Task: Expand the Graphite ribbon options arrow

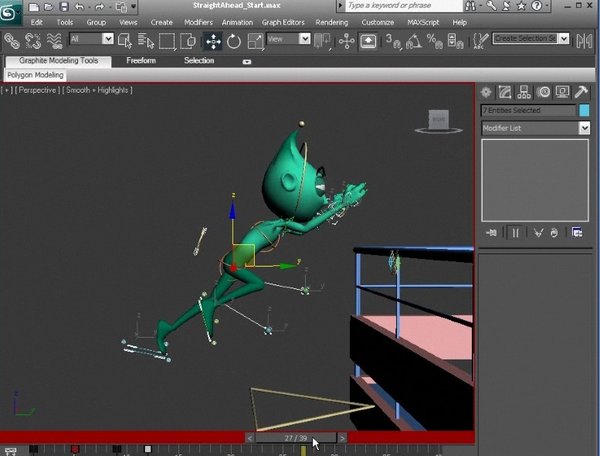Action: click(x=247, y=62)
